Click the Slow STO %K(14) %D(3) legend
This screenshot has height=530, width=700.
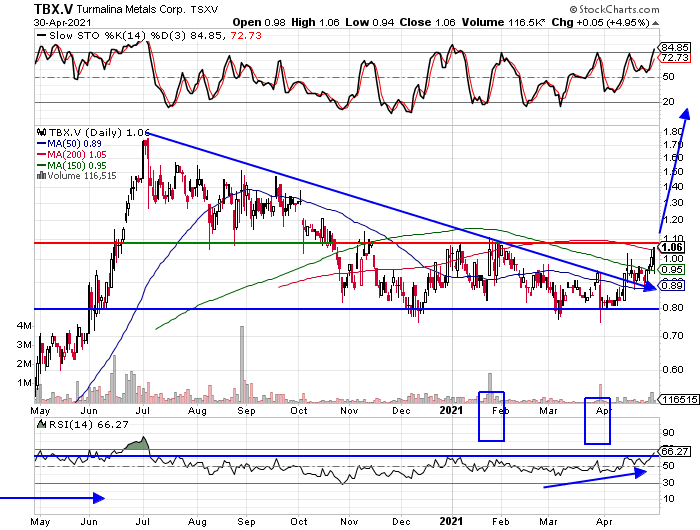[116, 35]
